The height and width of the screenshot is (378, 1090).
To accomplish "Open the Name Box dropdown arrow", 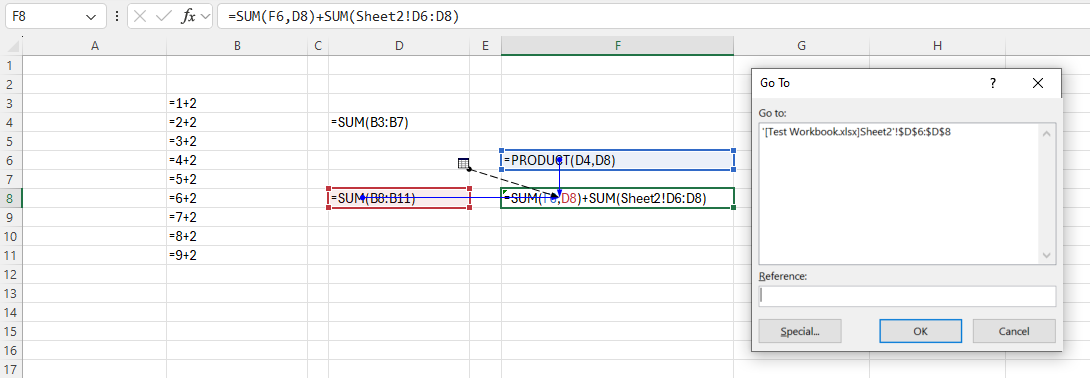I will tap(90, 17).
